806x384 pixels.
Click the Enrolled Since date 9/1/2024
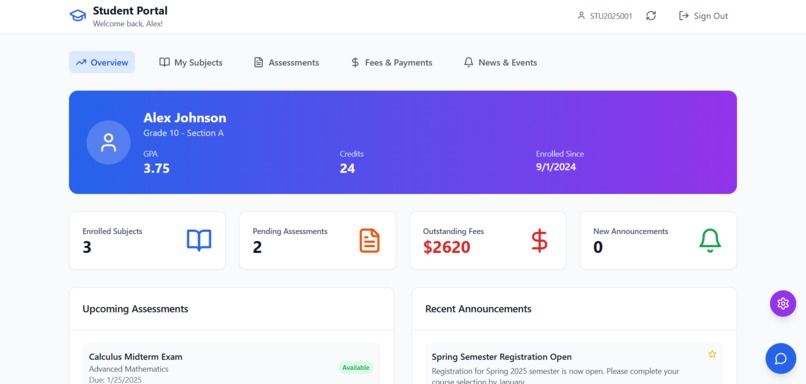[x=556, y=167]
